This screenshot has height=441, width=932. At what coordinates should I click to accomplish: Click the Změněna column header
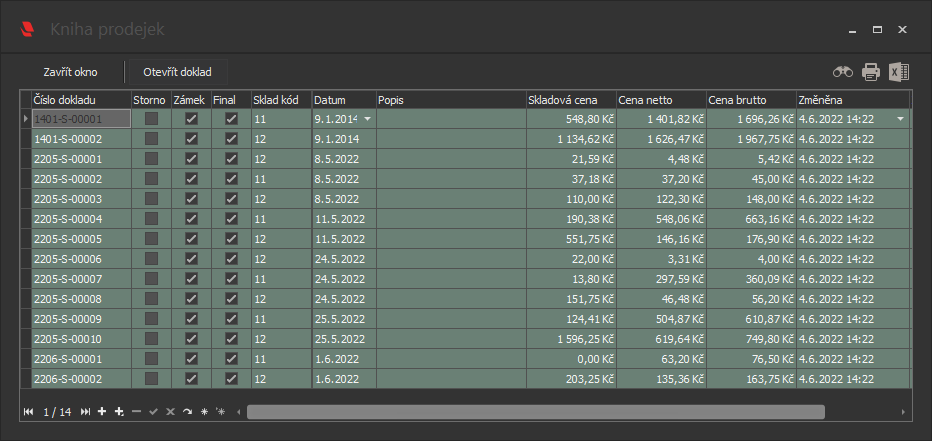tap(853, 100)
